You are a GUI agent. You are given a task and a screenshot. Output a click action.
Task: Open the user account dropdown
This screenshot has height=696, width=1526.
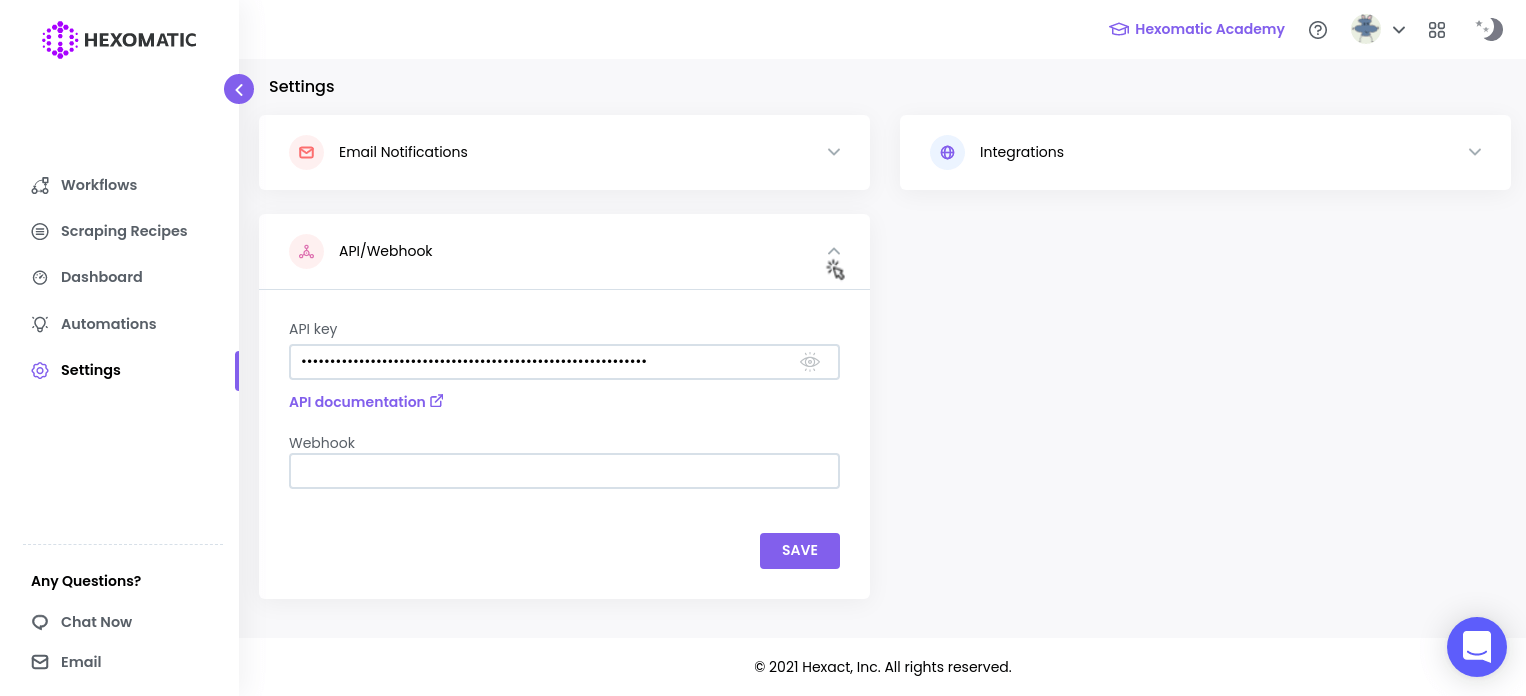(x=1399, y=30)
